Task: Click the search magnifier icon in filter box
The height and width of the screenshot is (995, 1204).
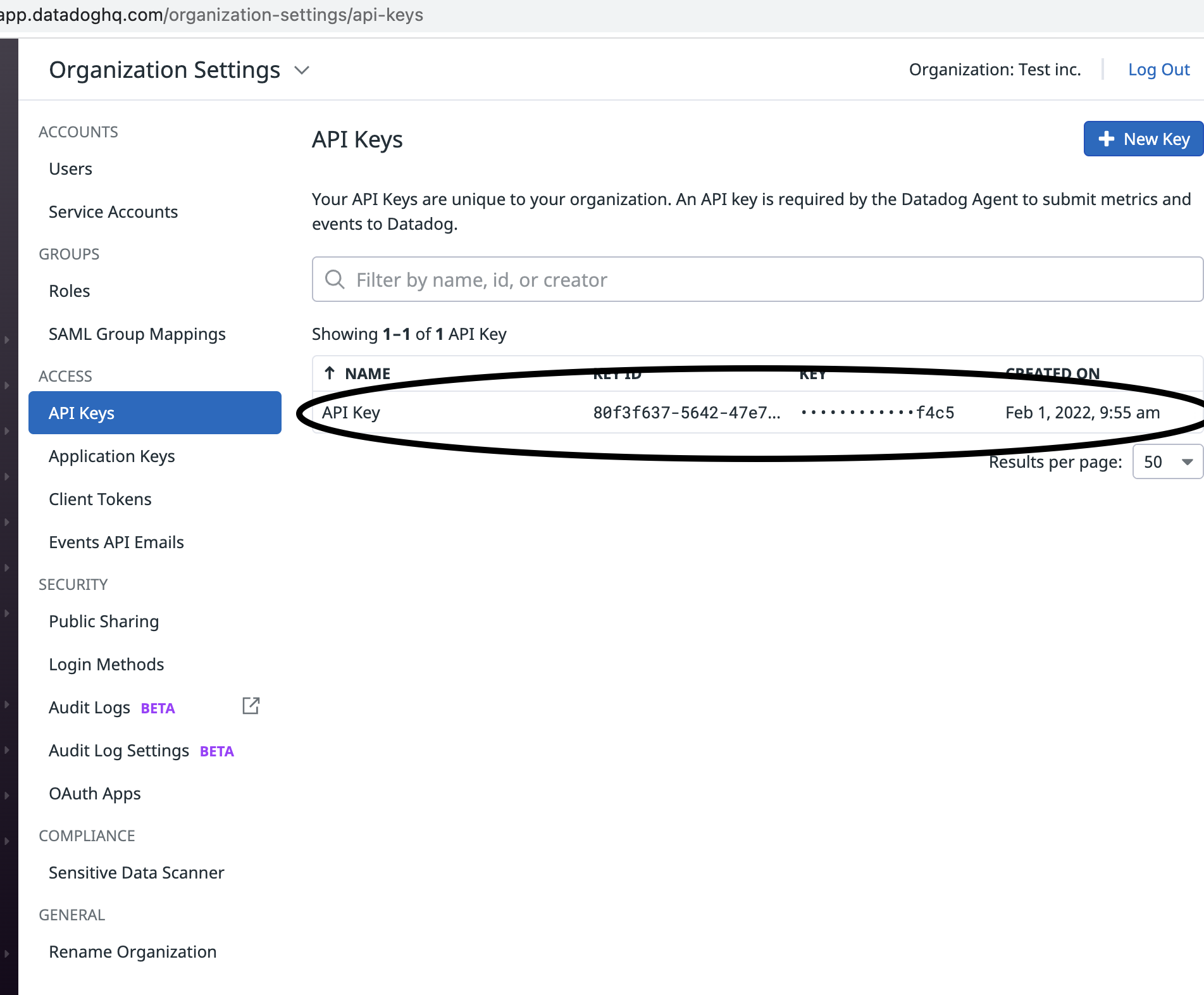Action: tap(334, 279)
